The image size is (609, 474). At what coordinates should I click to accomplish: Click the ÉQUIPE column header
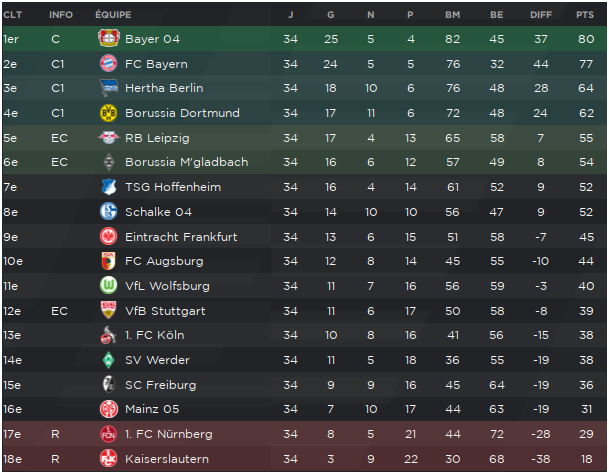click(x=113, y=15)
